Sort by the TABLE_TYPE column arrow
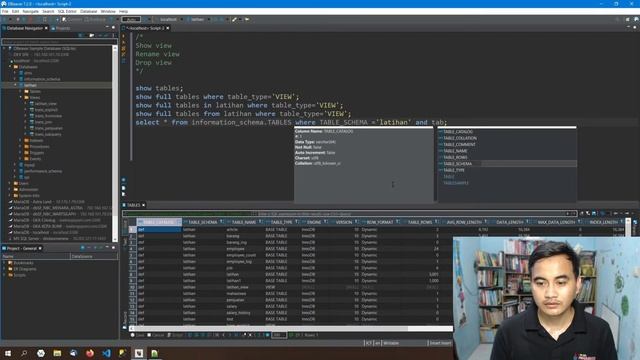 pos(296,222)
